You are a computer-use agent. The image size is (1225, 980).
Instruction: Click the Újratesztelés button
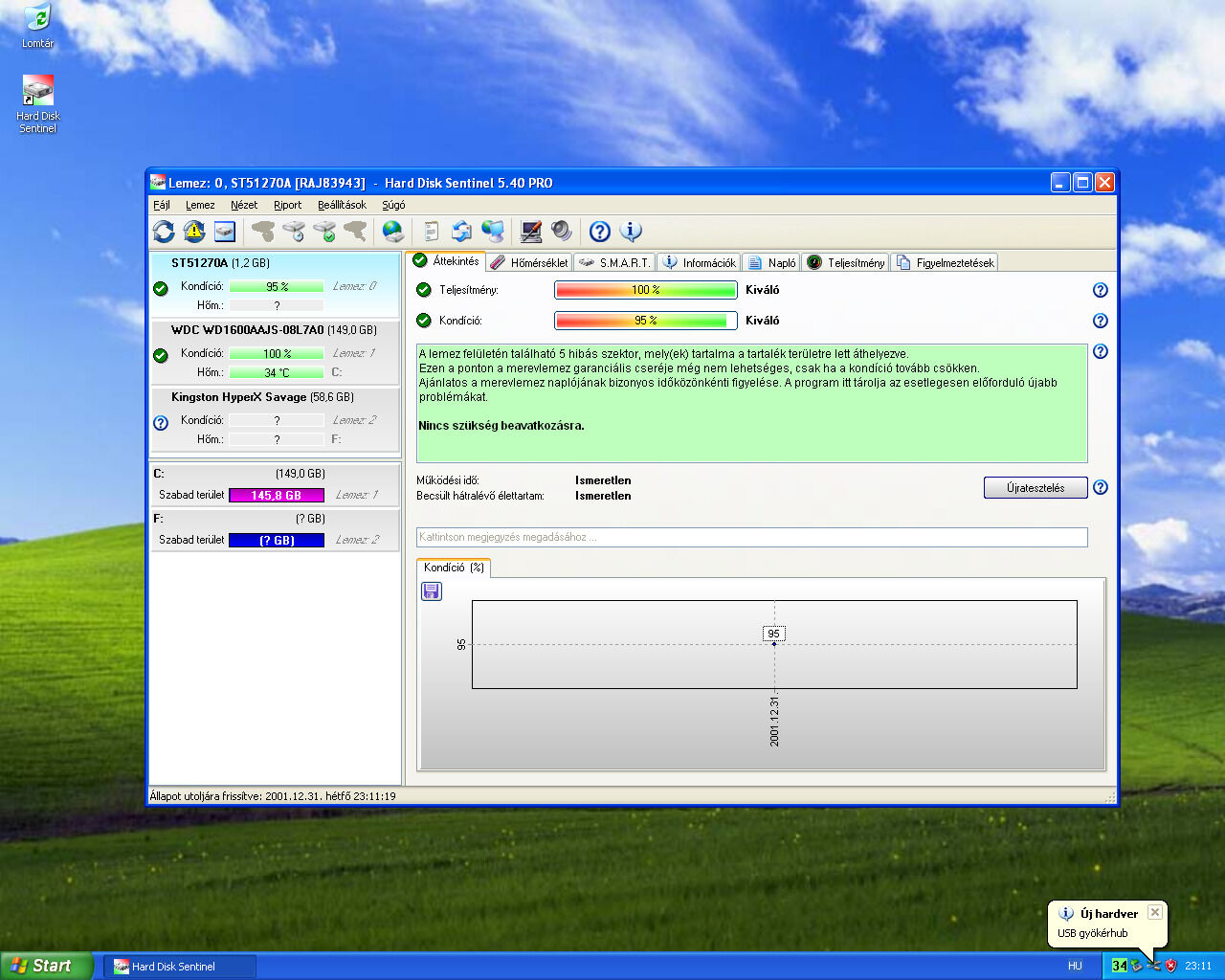(x=1036, y=487)
